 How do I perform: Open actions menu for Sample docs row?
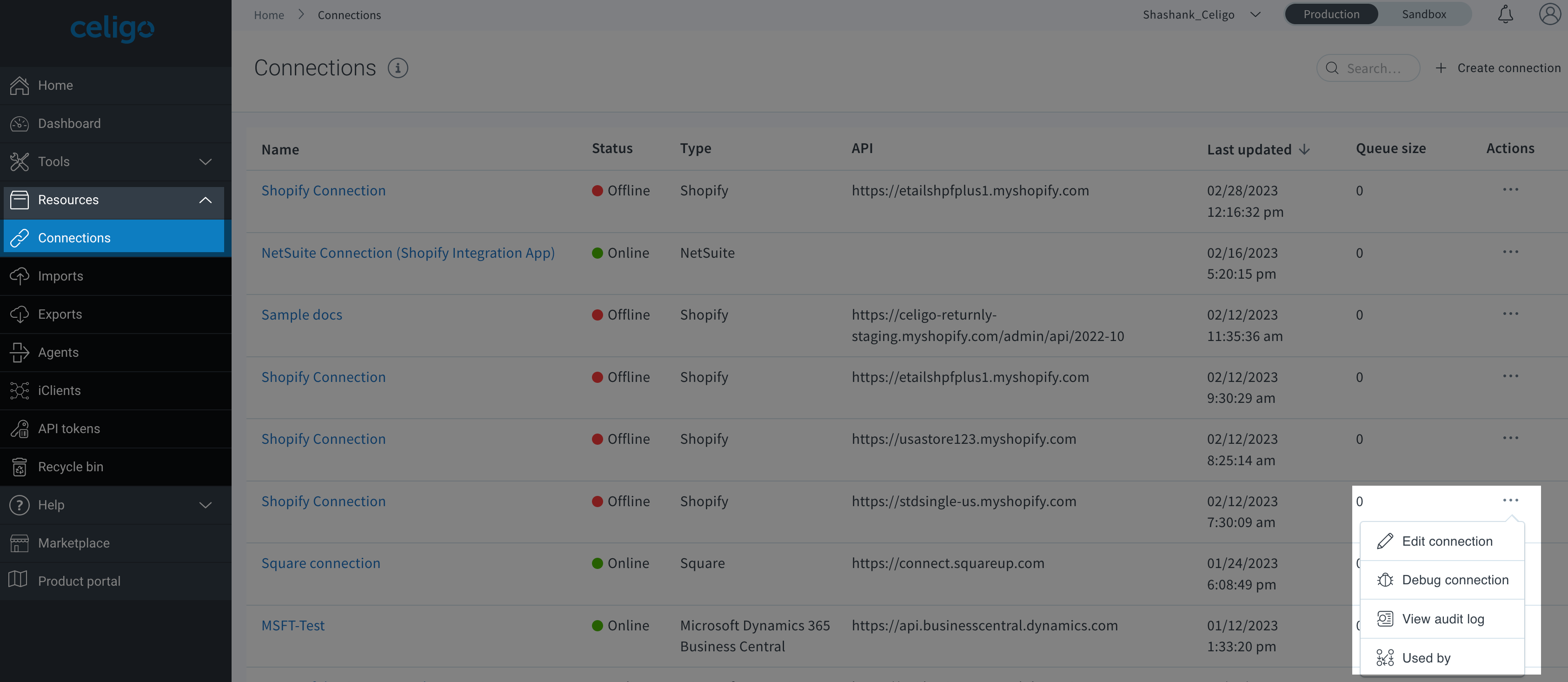(x=1510, y=314)
